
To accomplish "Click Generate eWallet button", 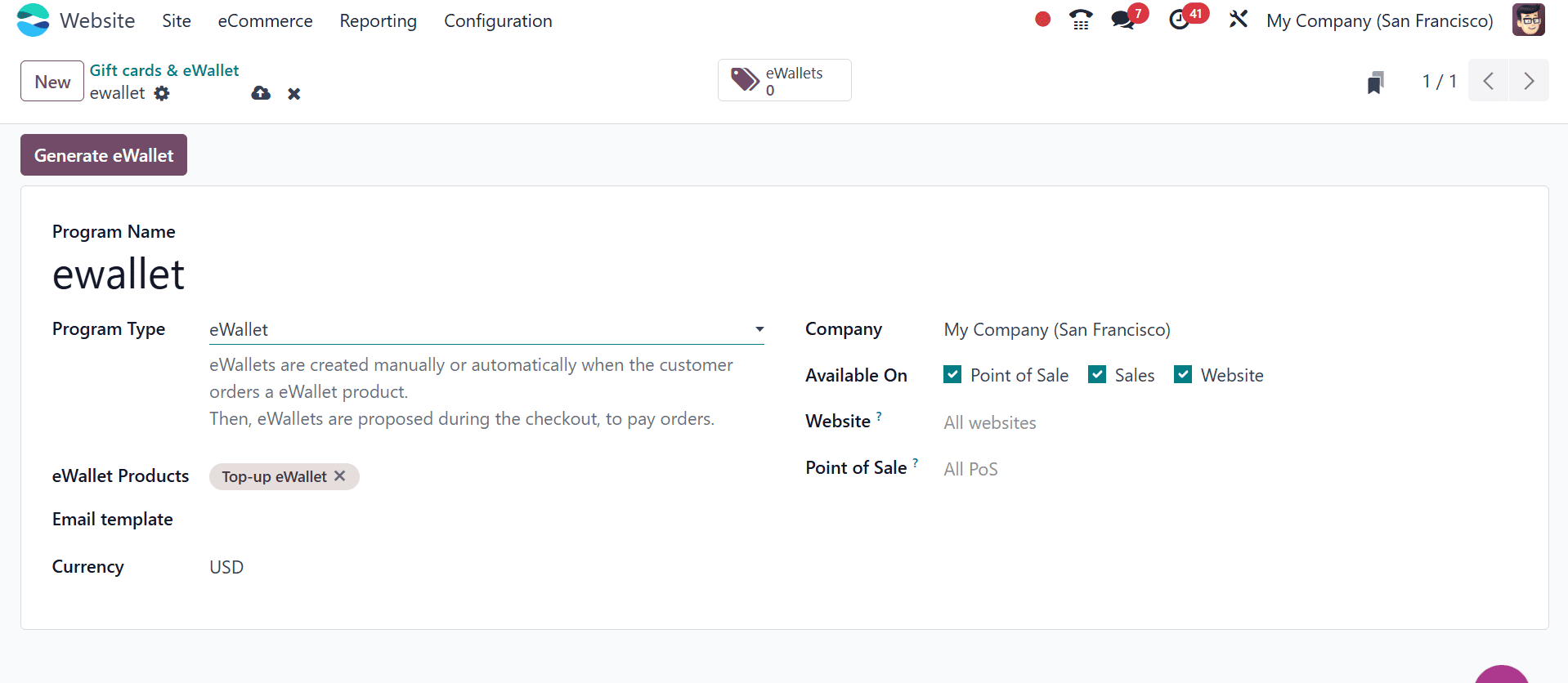I will tap(104, 155).
